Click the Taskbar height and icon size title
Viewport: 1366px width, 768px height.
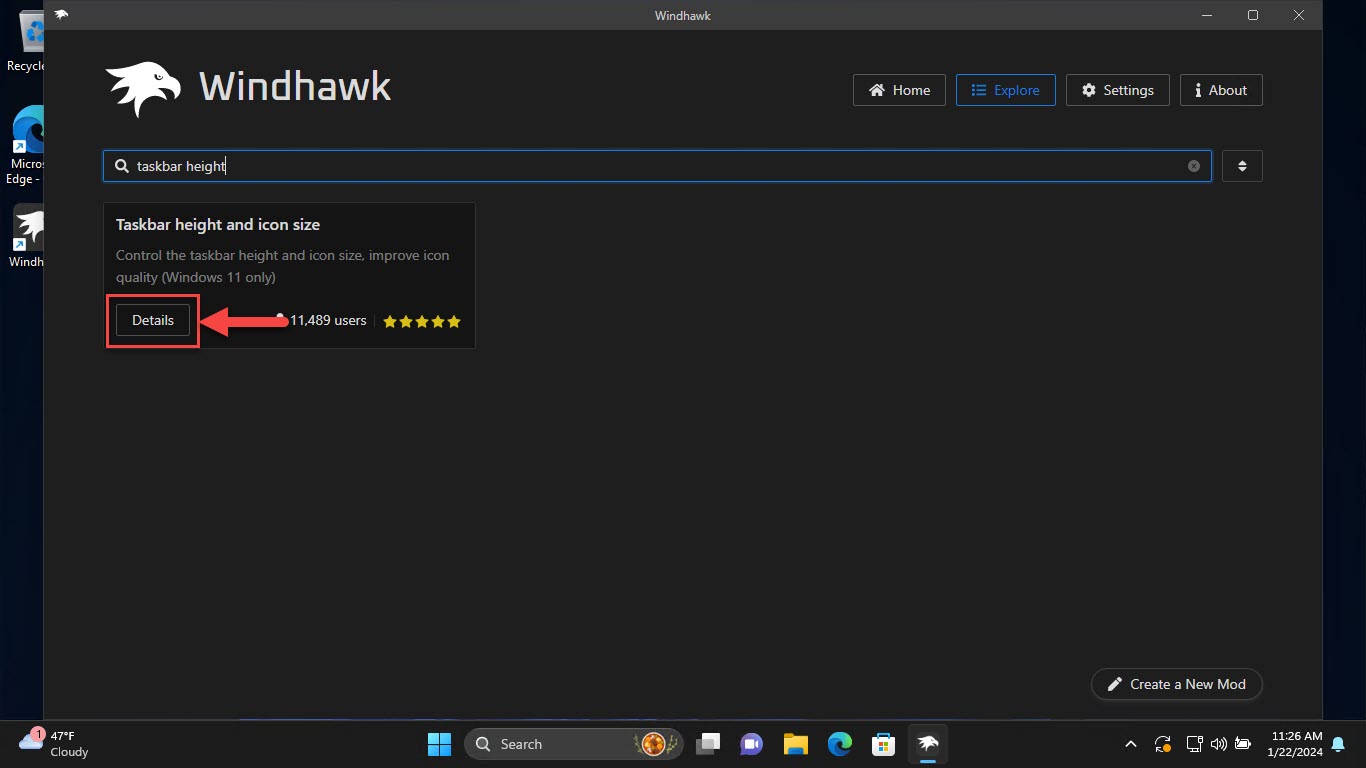218,224
